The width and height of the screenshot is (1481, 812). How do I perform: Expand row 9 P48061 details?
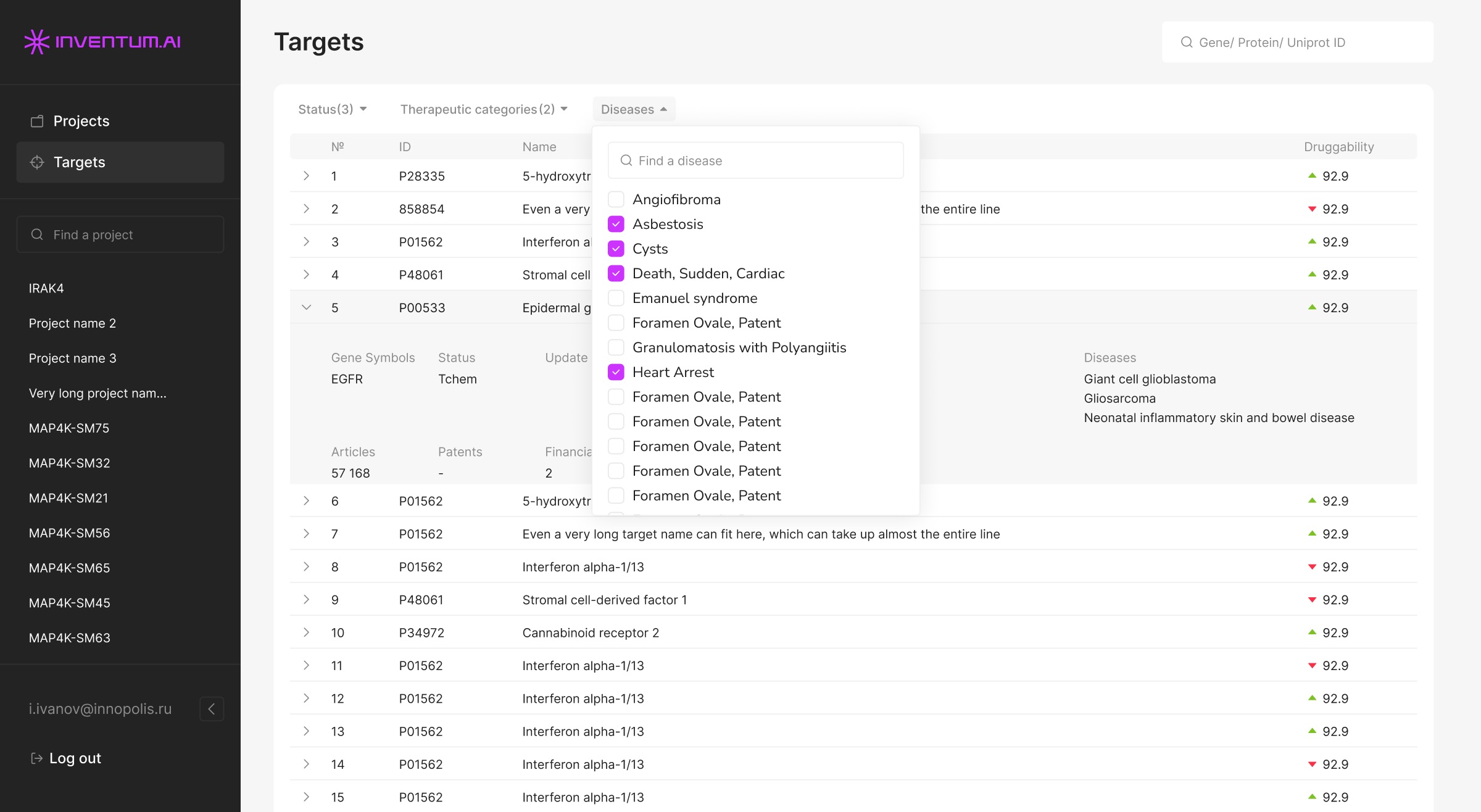pos(306,600)
